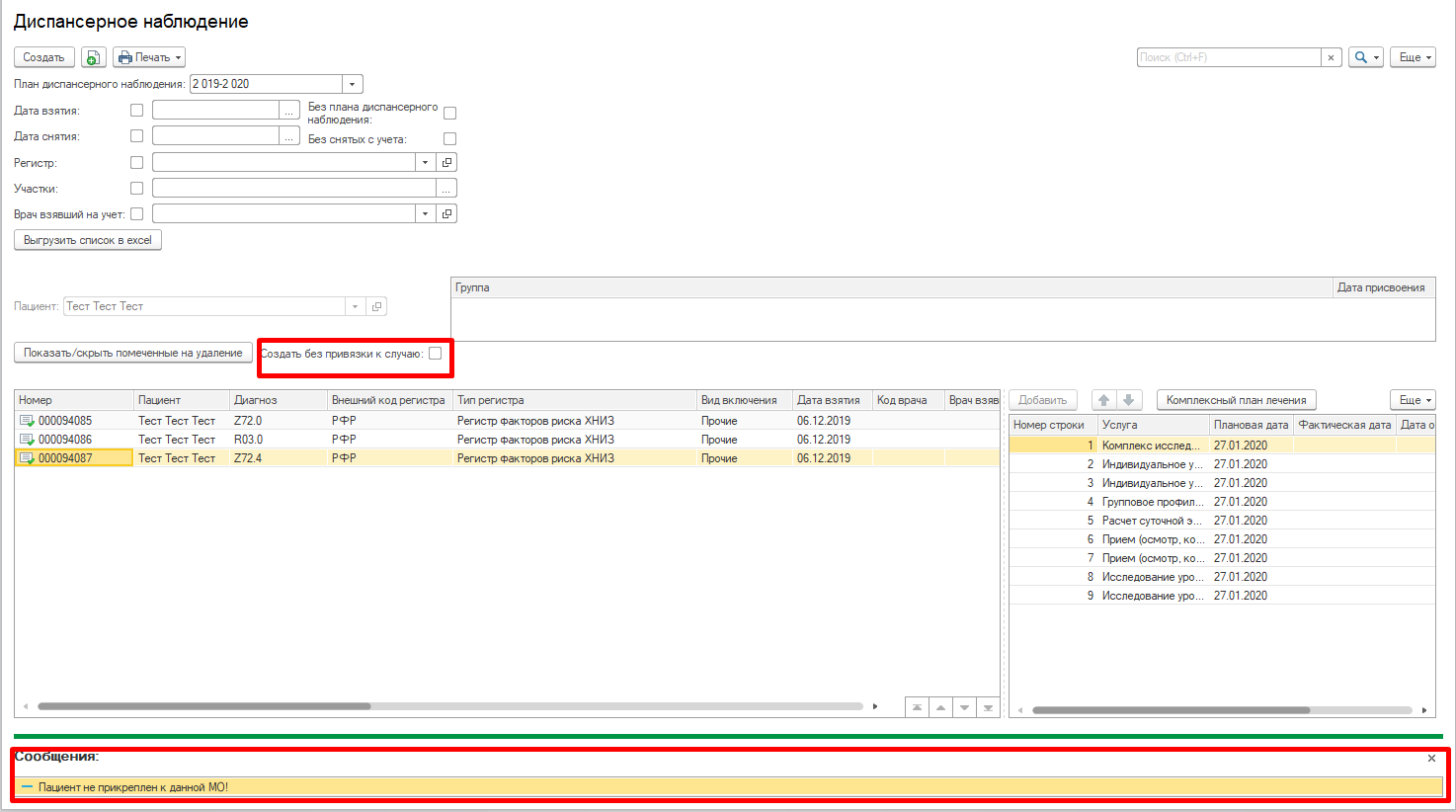
Task: Clear the search field with the X icon
Action: [x=1331, y=57]
